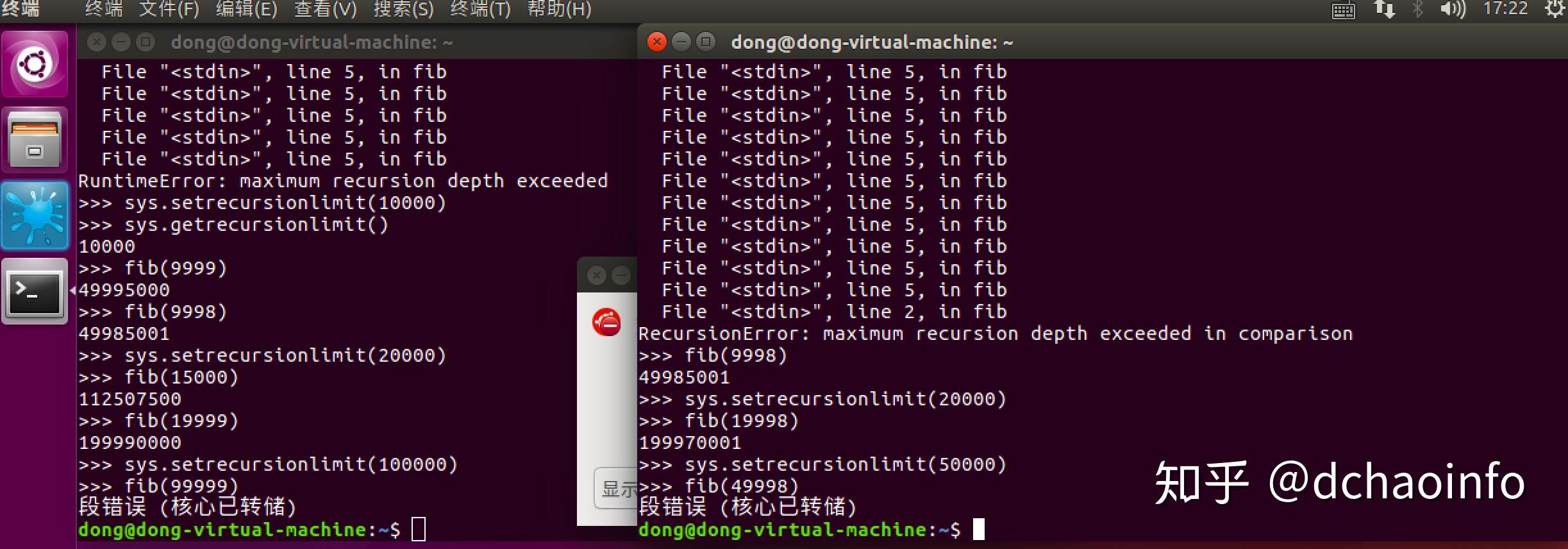Image resolution: width=1568 pixels, height=549 pixels.
Task: Click the 17:22 clock in top panel
Action: point(1505,9)
